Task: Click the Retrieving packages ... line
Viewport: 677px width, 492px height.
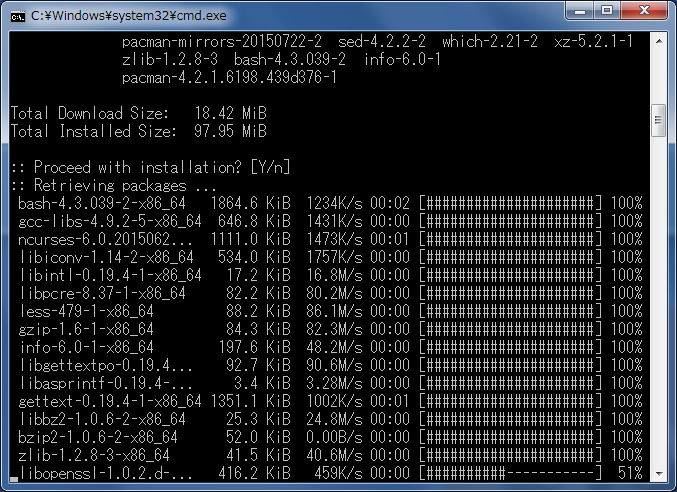Action: (x=114, y=186)
